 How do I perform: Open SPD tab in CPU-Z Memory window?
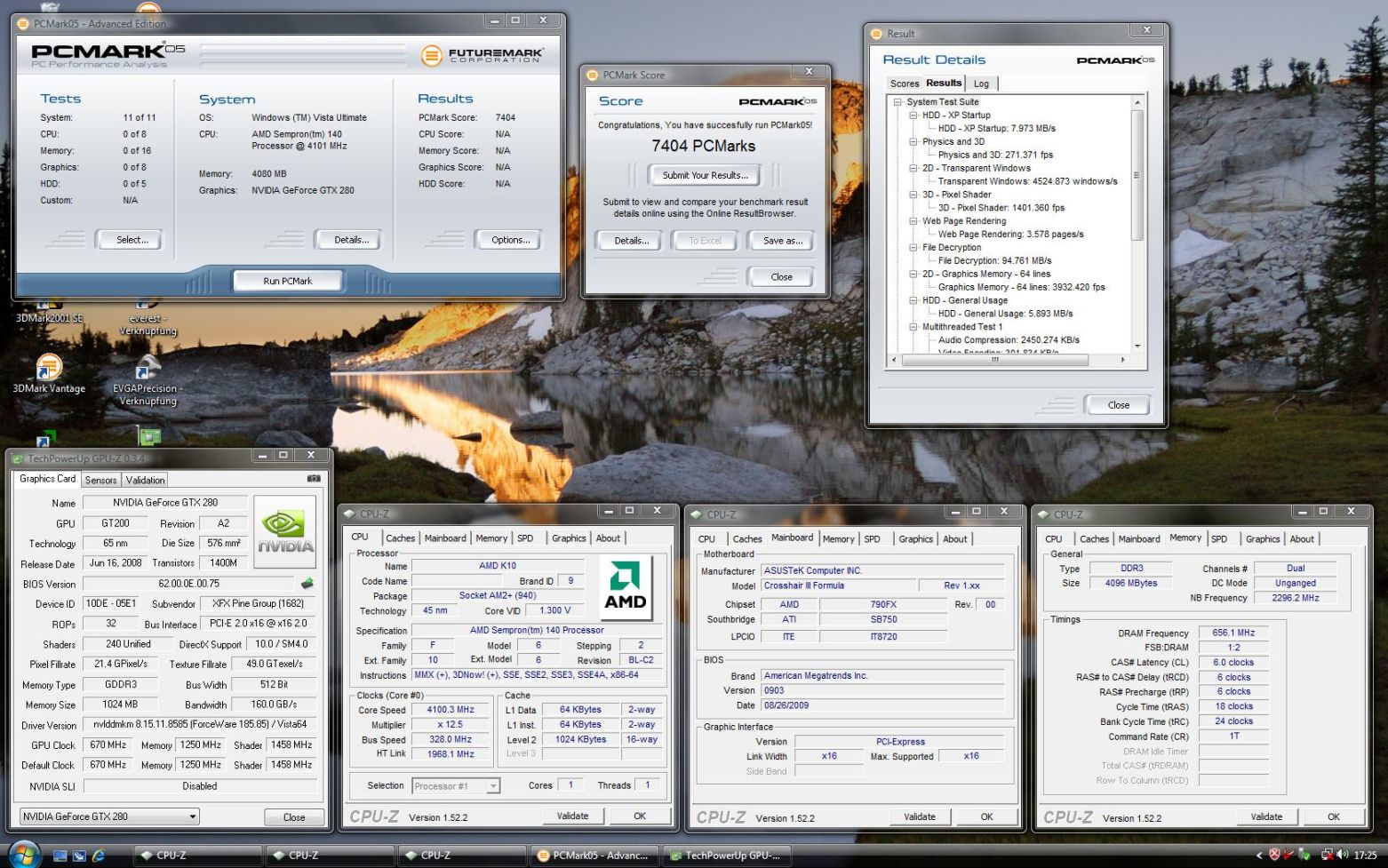pos(1219,539)
